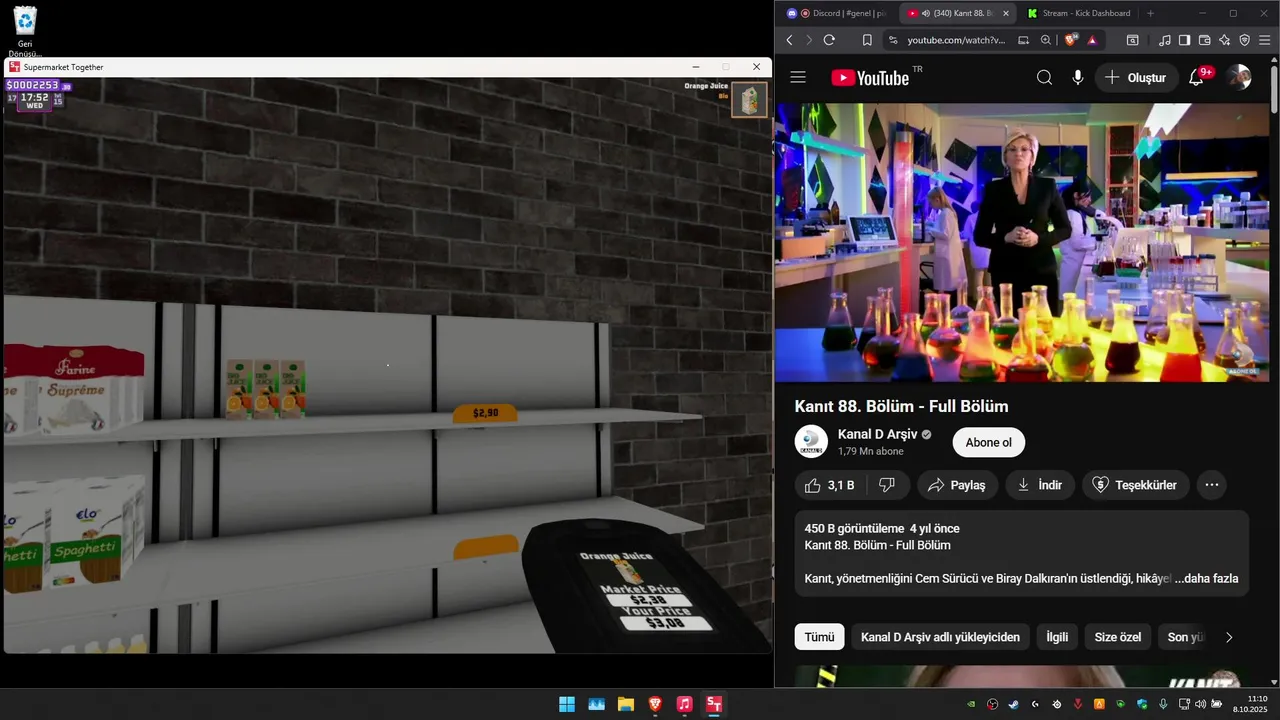
Task: Open the Recycle Bin desktop icon
Action: (25, 30)
